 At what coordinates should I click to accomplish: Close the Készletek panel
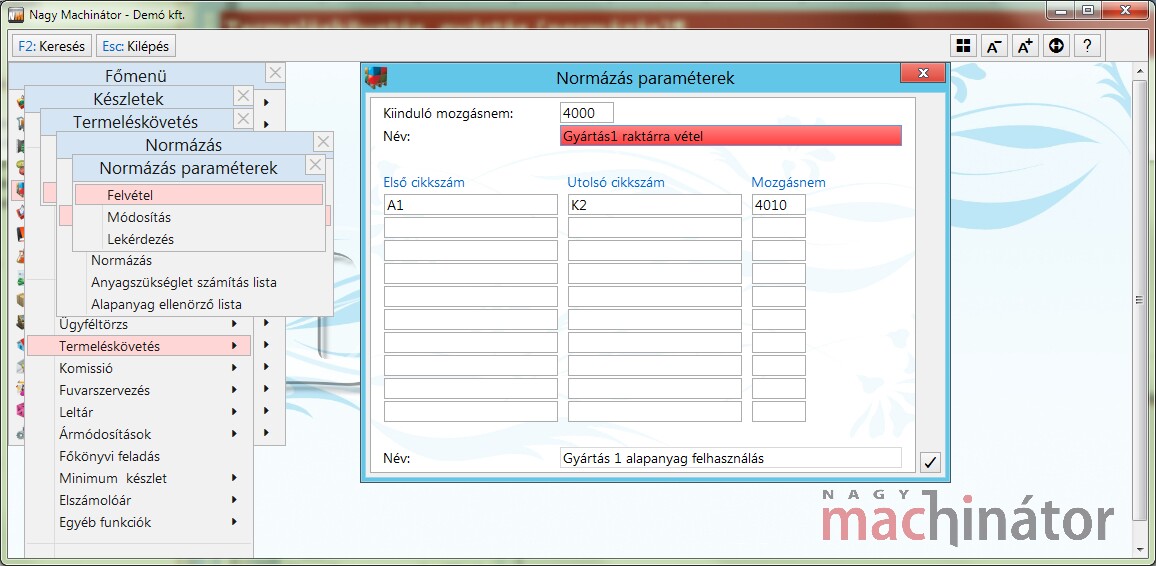(243, 96)
